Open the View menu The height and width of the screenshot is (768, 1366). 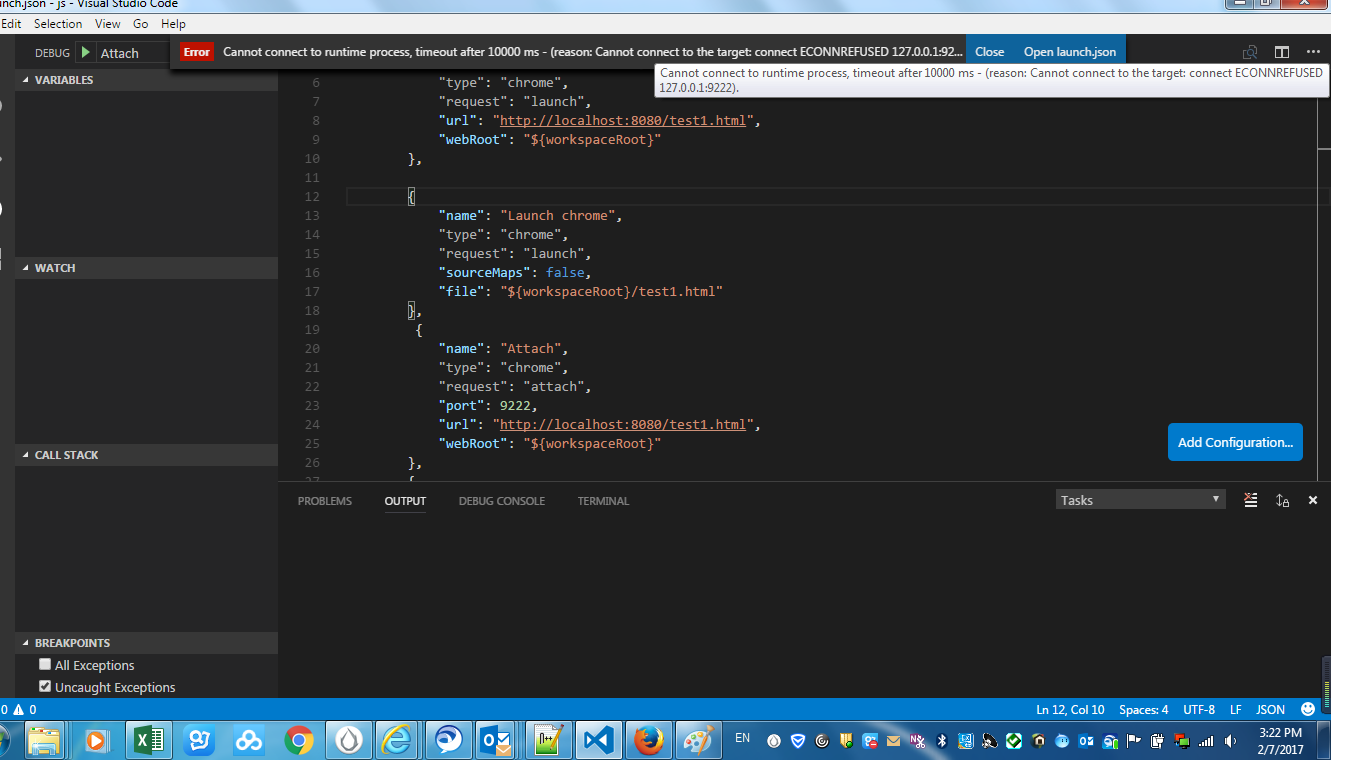pyautogui.click(x=107, y=23)
